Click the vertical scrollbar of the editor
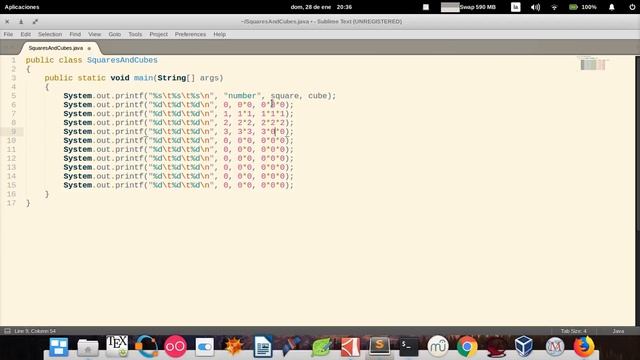This screenshot has height=360, width=640. click(638, 143)
